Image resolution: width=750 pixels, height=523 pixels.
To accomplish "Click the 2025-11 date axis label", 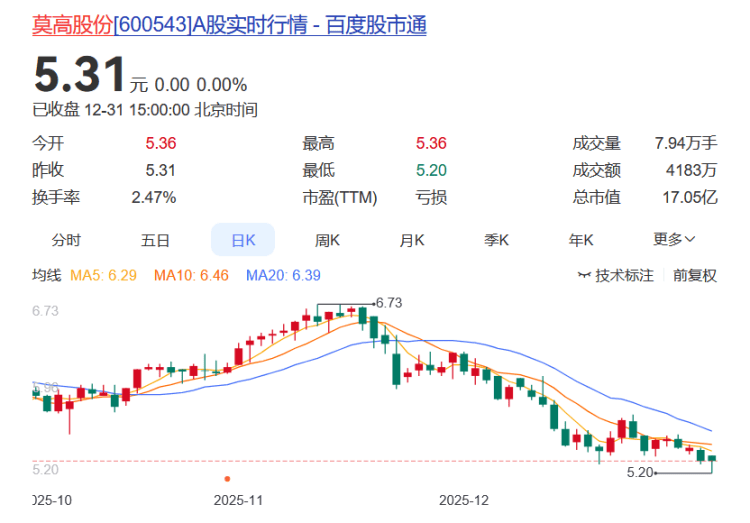I will pos(238,501).
